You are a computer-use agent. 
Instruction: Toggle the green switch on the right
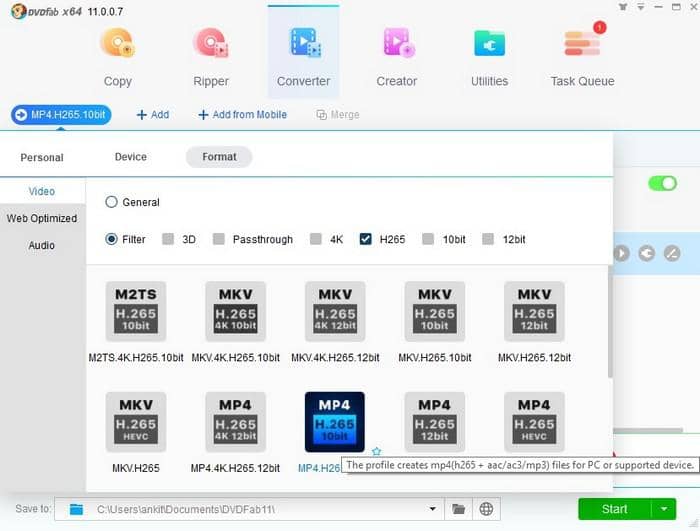[x=662, y=183]
